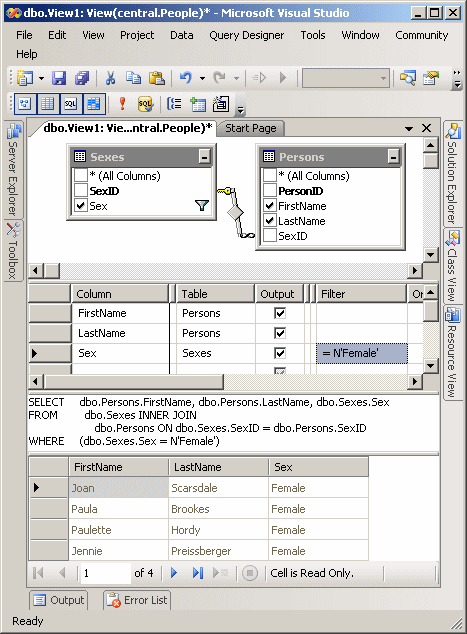Click the join diamond between Sexes and Persons
The image size is (467, 634).
point(235,212)
